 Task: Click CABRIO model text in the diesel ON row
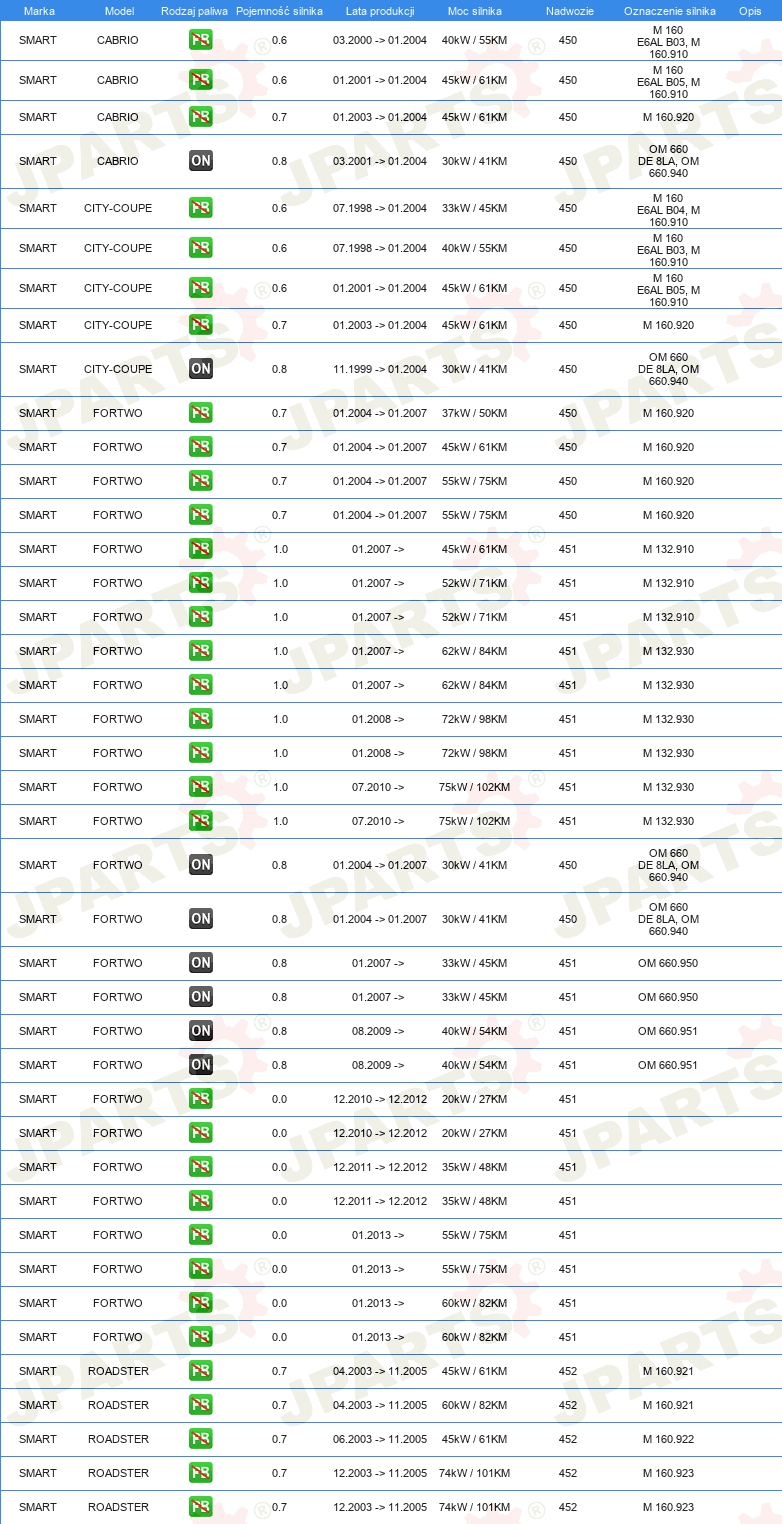point(118,161)
